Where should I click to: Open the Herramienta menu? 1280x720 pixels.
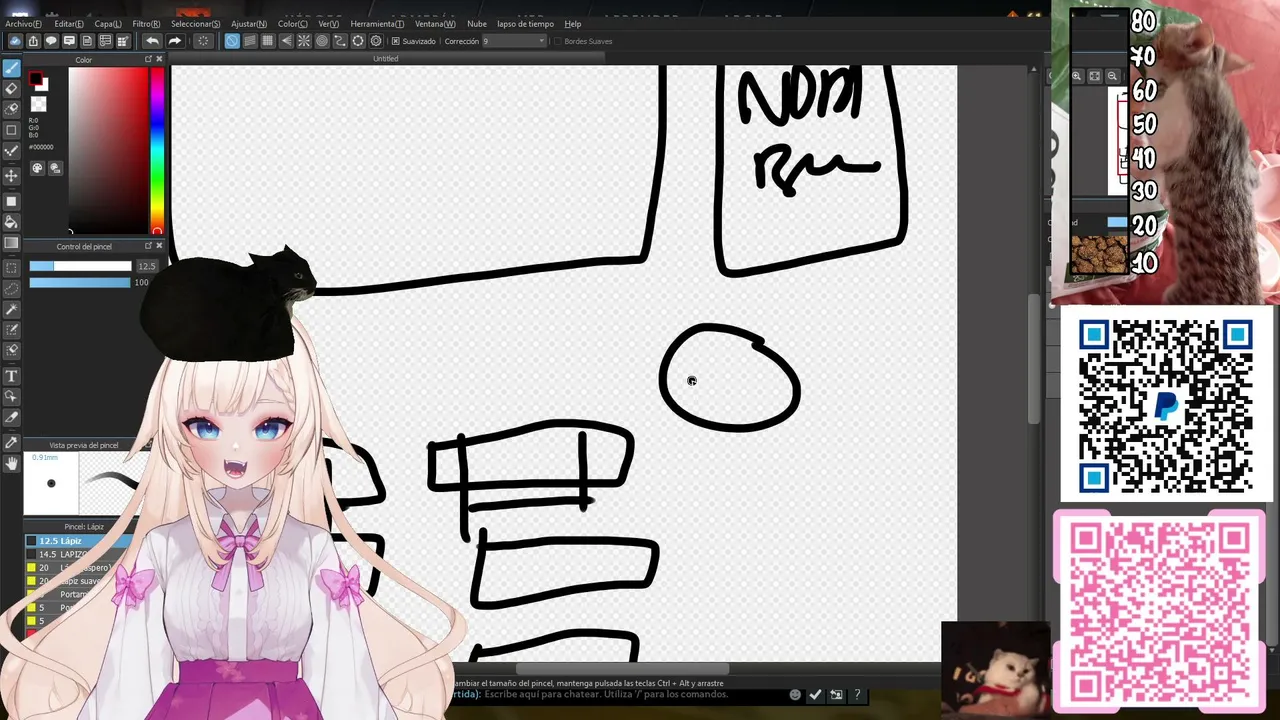(x=377, y=24)
